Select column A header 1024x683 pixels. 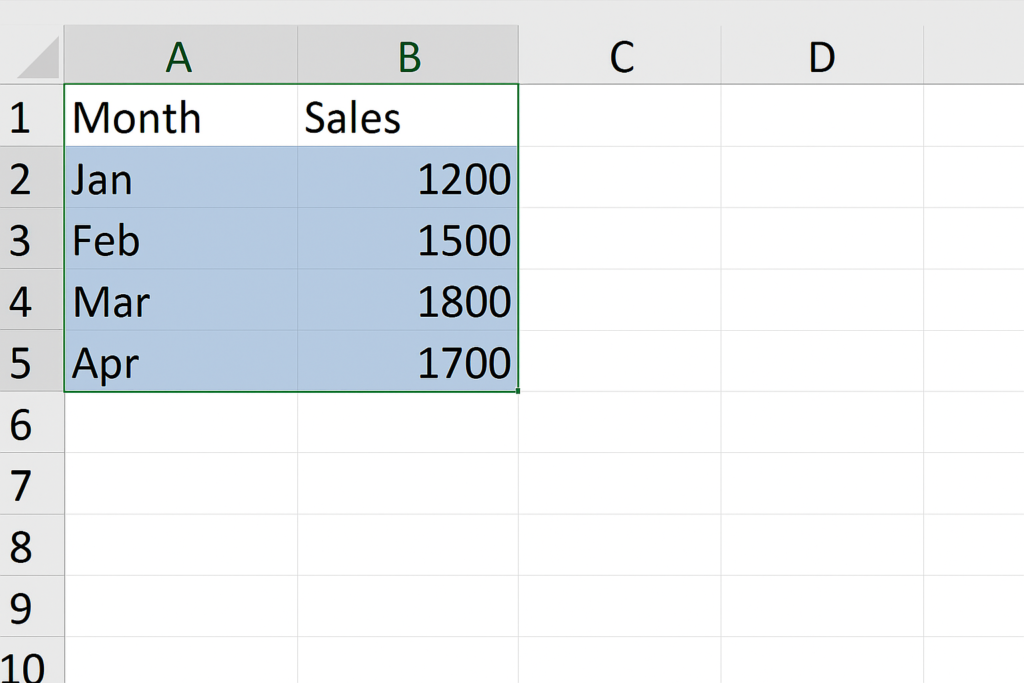pyautogui.click(x=181, y=55)
